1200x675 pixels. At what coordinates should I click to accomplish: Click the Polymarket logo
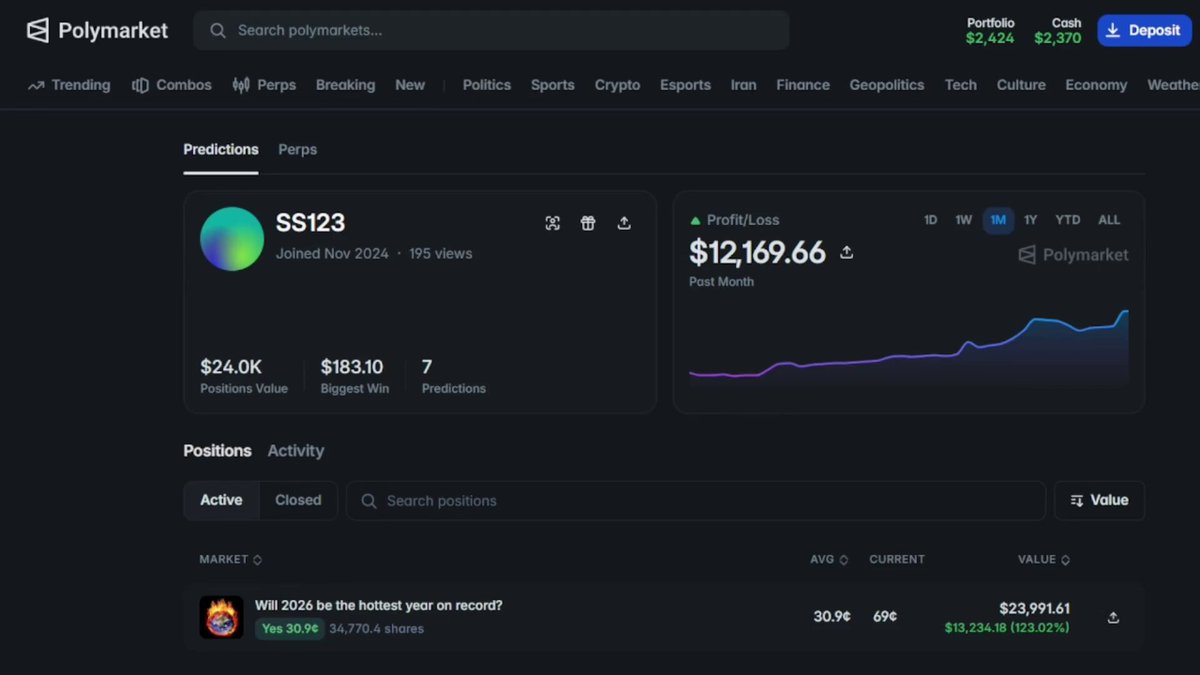tap(97, 30)
